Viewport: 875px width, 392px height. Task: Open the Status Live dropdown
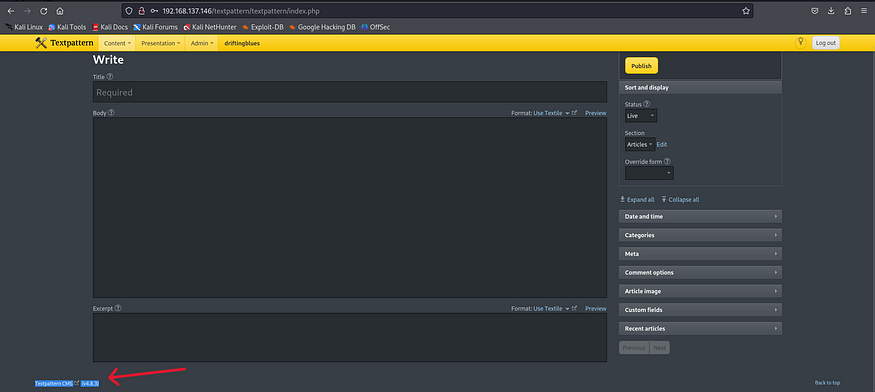point(641,116)
